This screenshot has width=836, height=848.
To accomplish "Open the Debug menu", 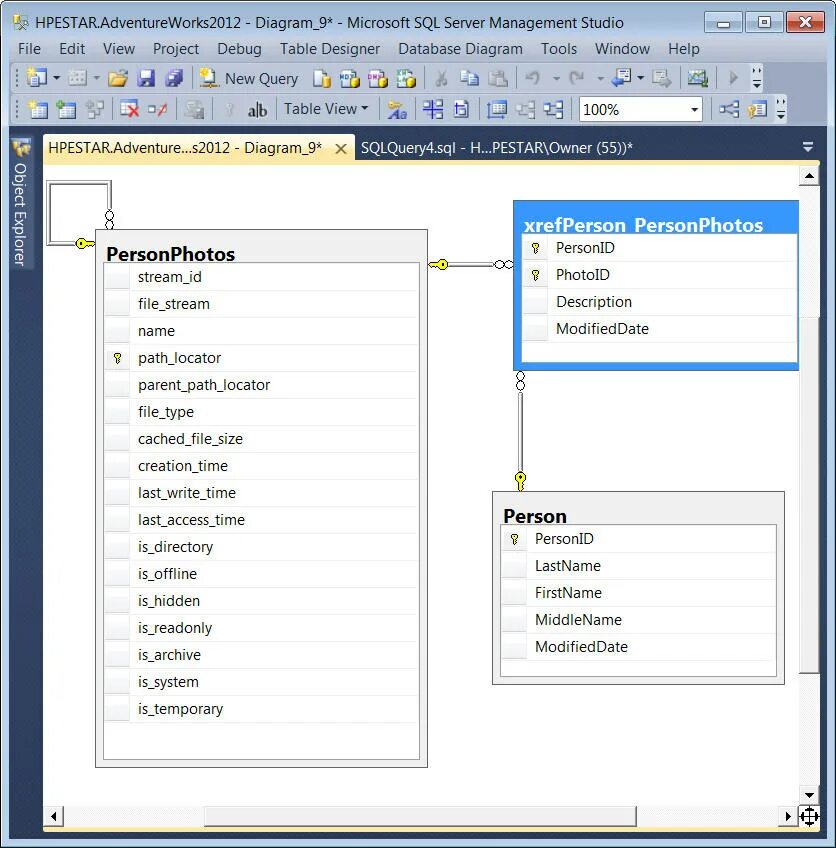I will coord(239,49).
